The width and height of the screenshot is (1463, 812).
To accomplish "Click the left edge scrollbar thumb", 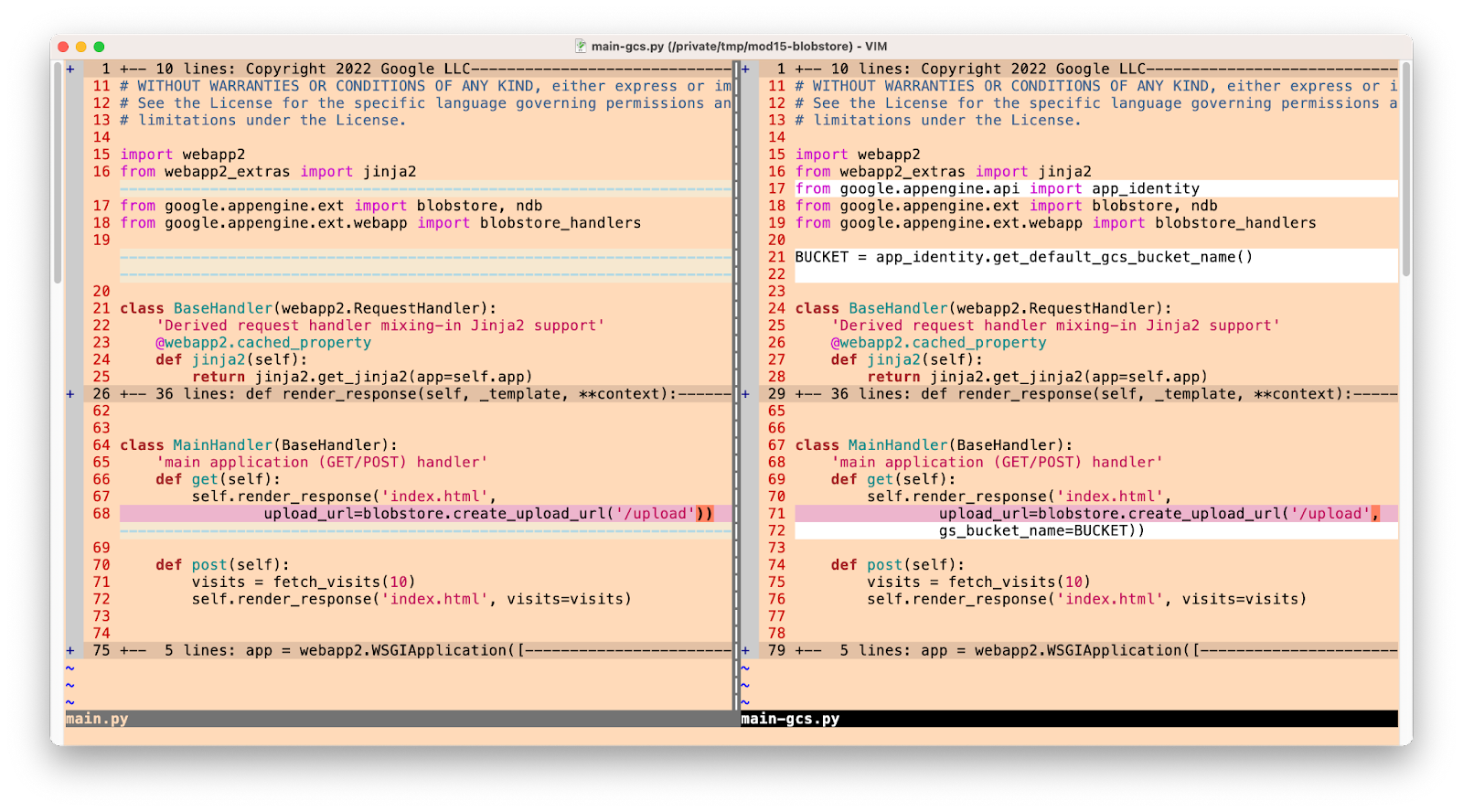I will pyautogui.click(x=58, y=174).
